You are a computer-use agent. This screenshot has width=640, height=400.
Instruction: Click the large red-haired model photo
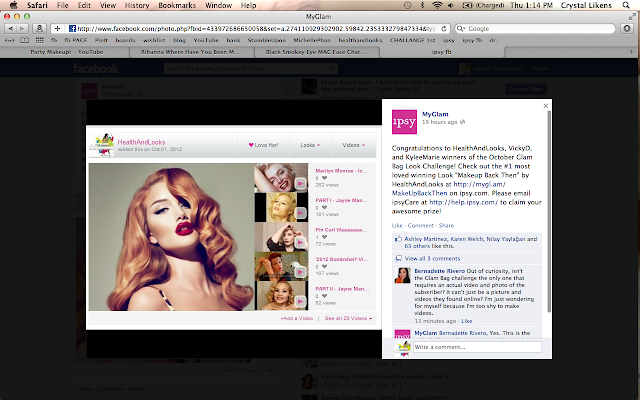[x=171, y=237]
